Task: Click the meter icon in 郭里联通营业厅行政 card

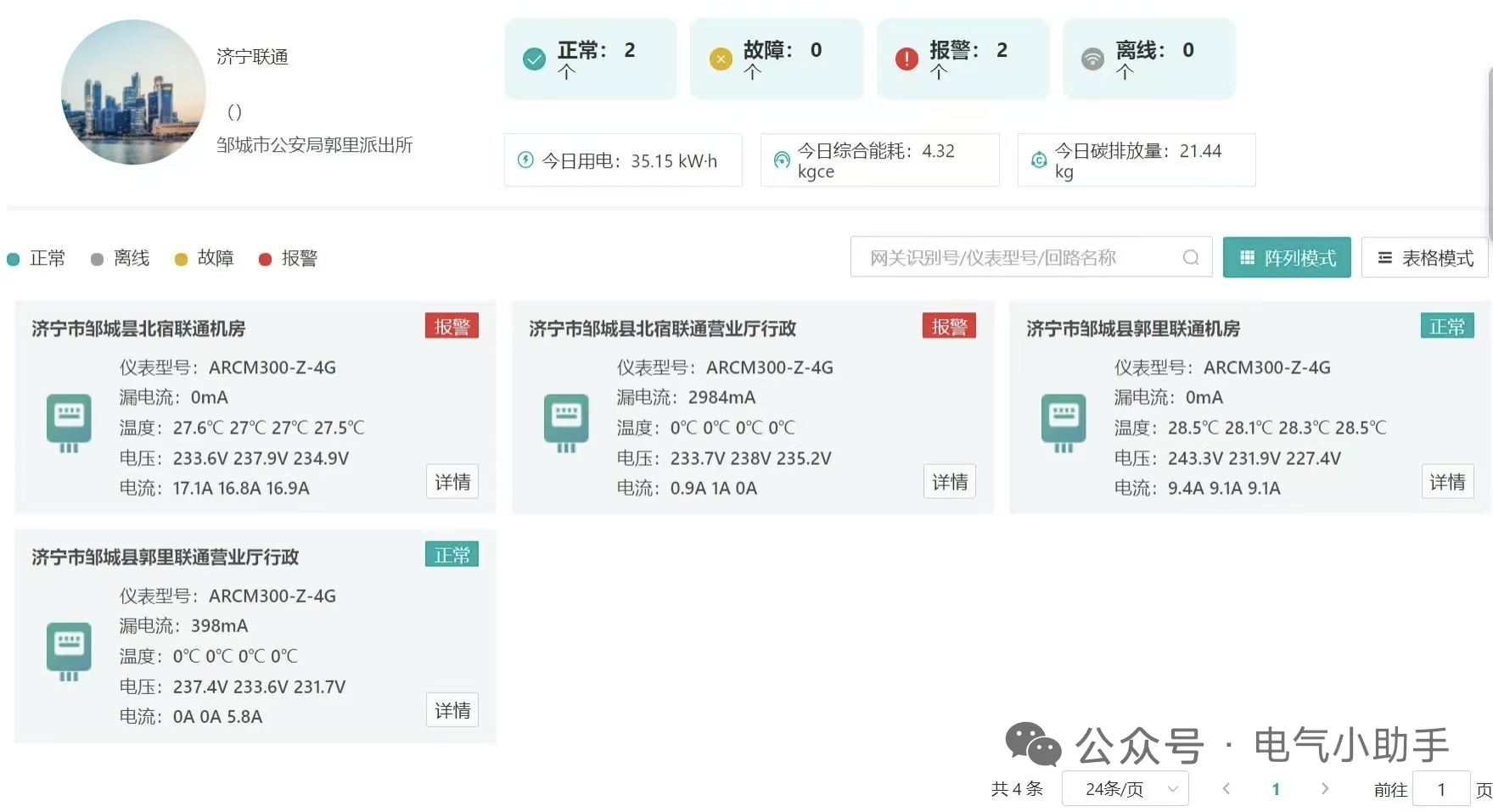Action: tap(69, 652)
